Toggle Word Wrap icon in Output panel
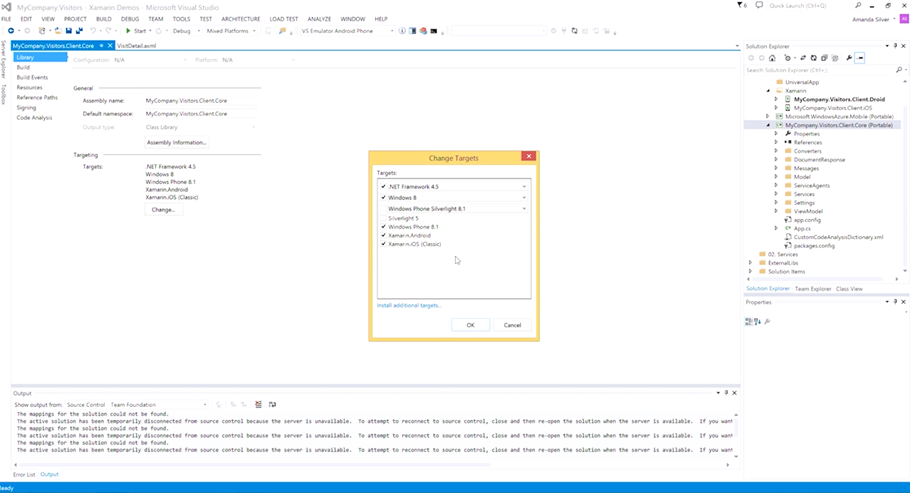910x493 pixels. coord(272,405)
